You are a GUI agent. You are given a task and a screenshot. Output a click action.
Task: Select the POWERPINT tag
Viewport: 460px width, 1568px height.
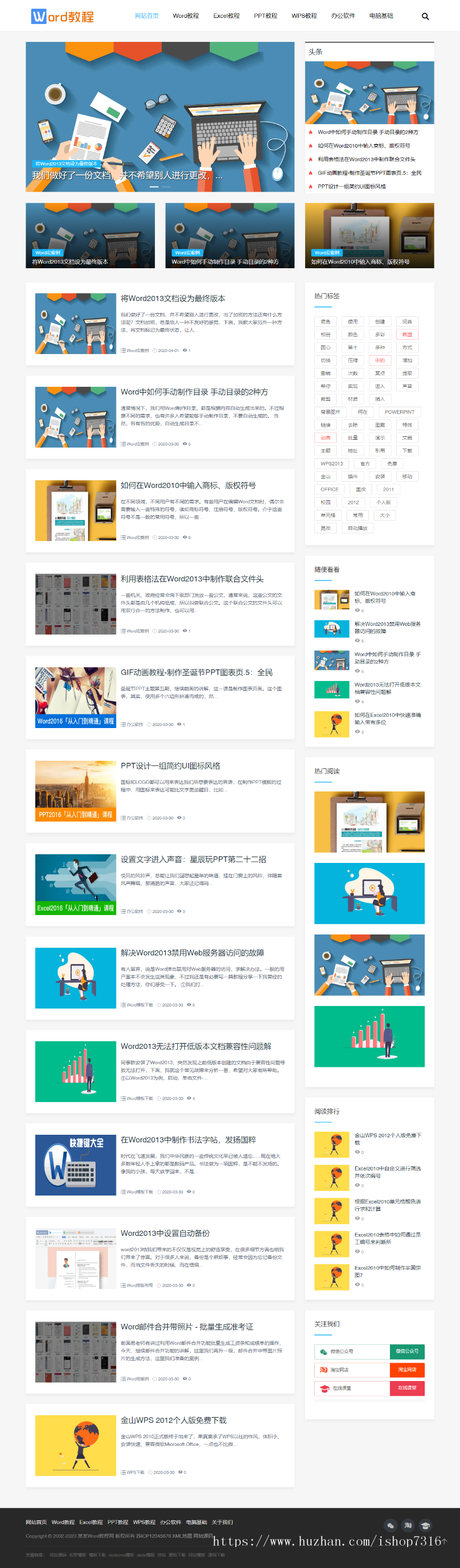click(x=399, y=412)
